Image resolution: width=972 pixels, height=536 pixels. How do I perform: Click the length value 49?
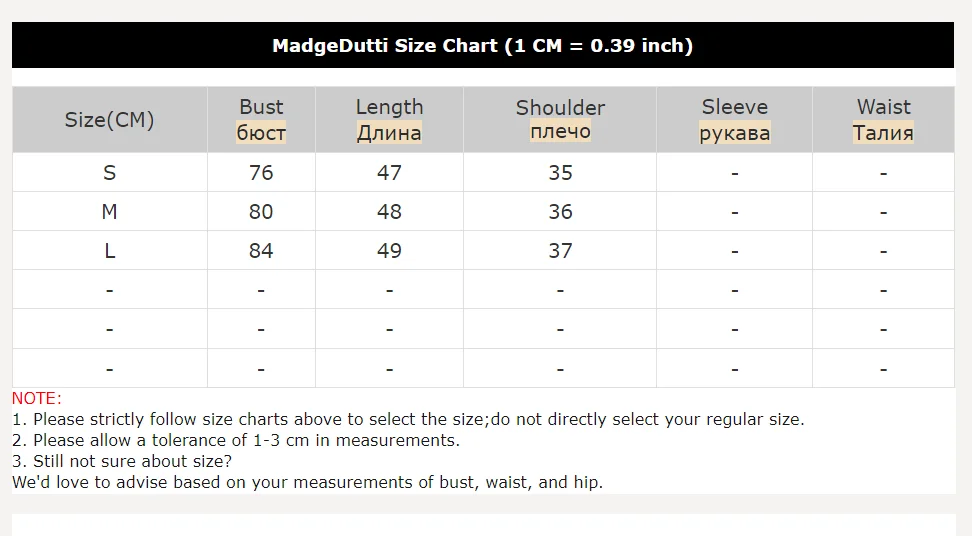pyautogui.click(x=389, y=251)
